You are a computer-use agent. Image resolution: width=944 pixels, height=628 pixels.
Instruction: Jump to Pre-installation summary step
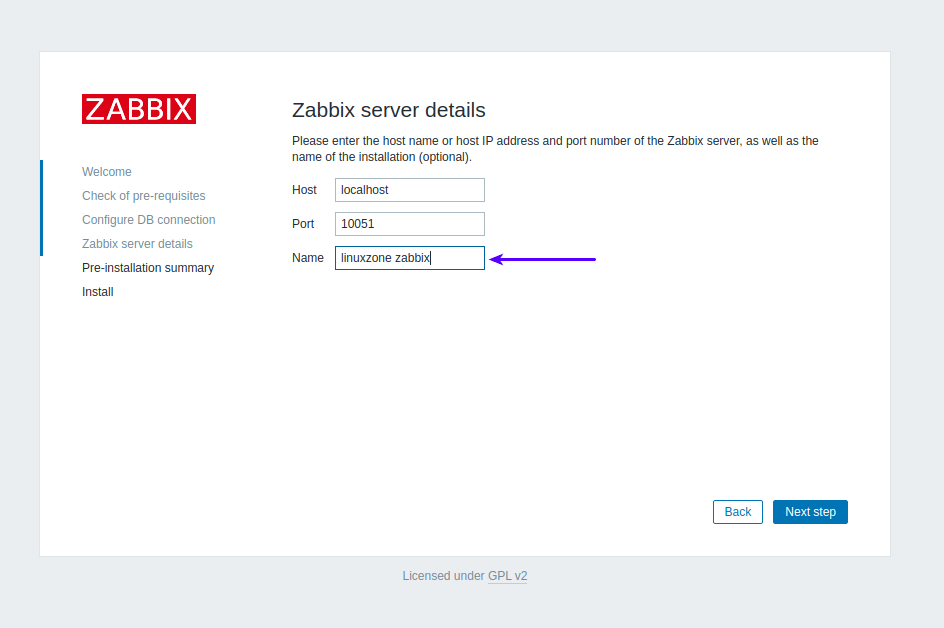point(148,268)
